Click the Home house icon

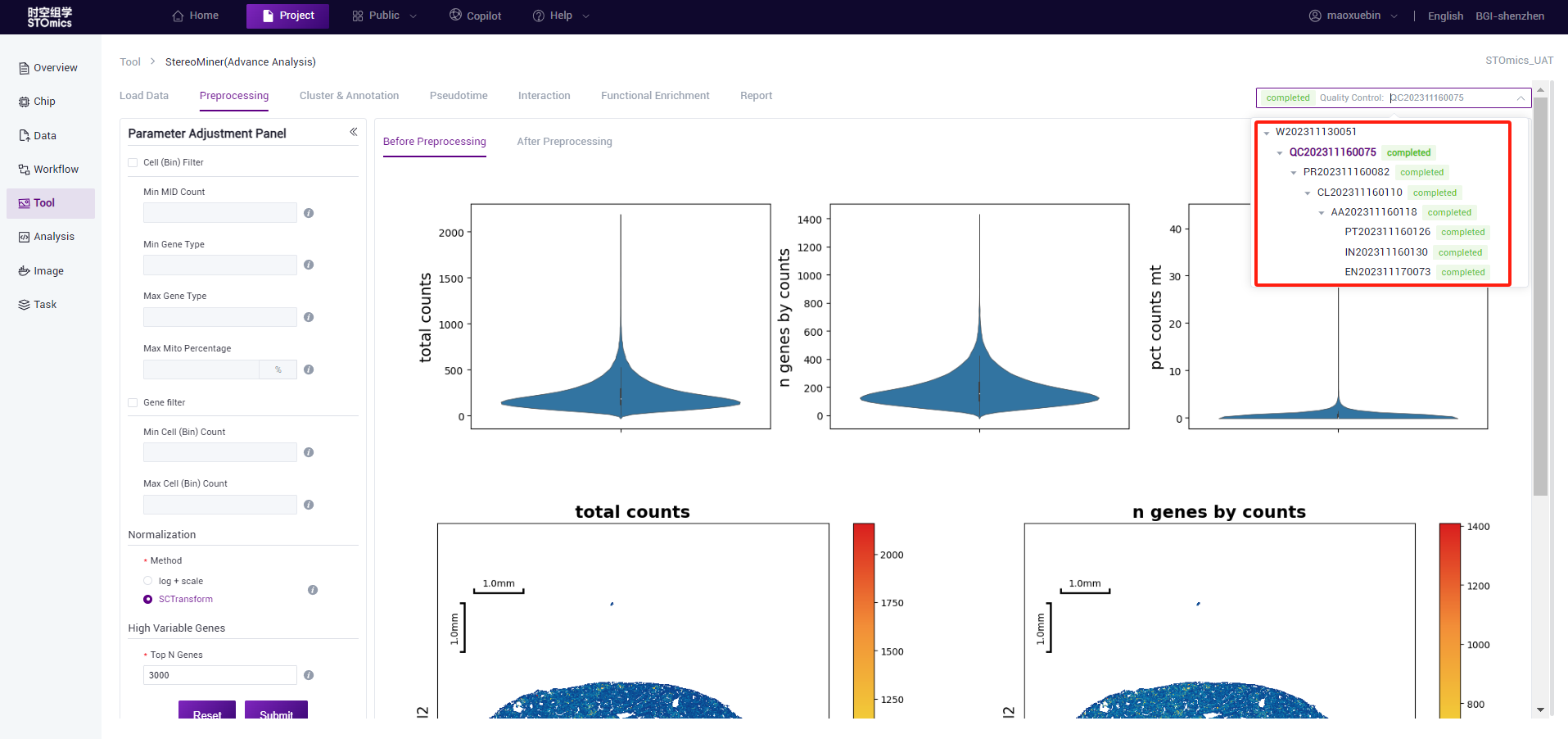click(x=178, y=16)
